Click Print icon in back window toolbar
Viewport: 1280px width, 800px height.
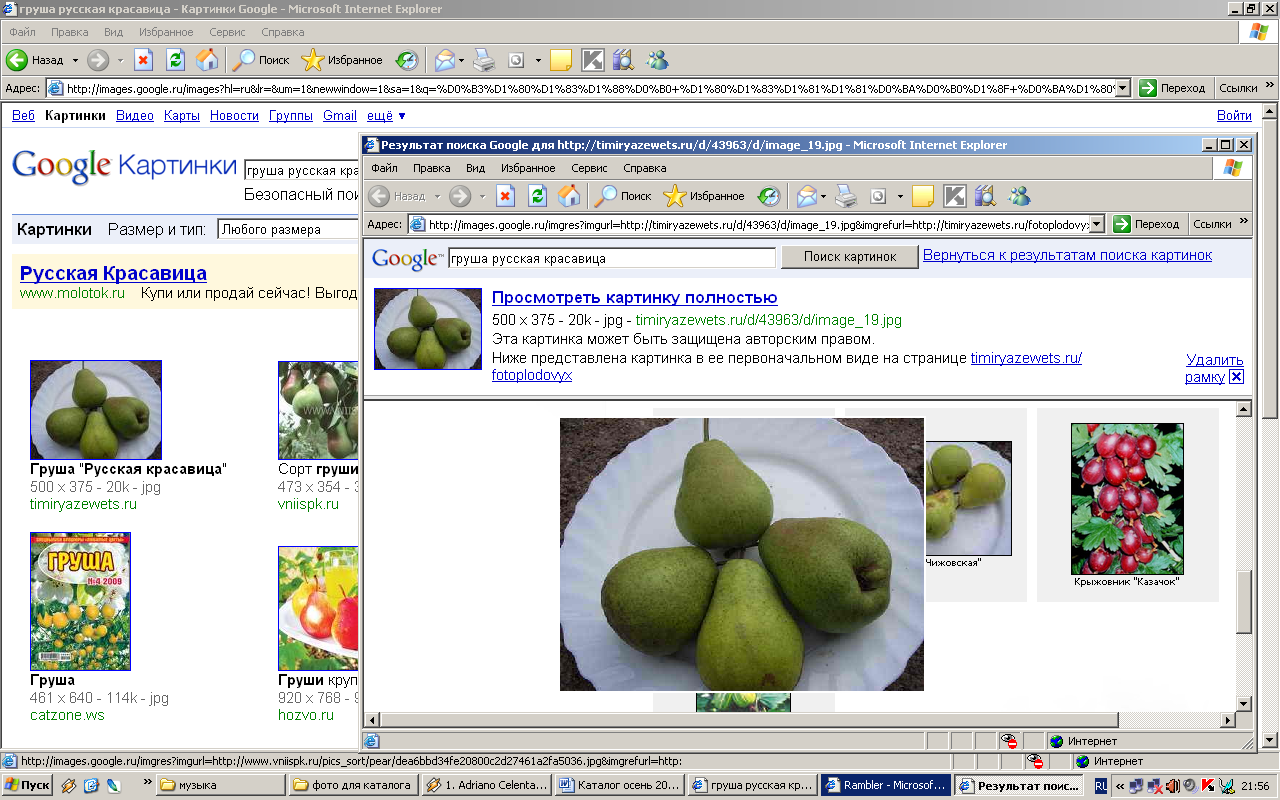pyautogui.click(x=484, y=60)
